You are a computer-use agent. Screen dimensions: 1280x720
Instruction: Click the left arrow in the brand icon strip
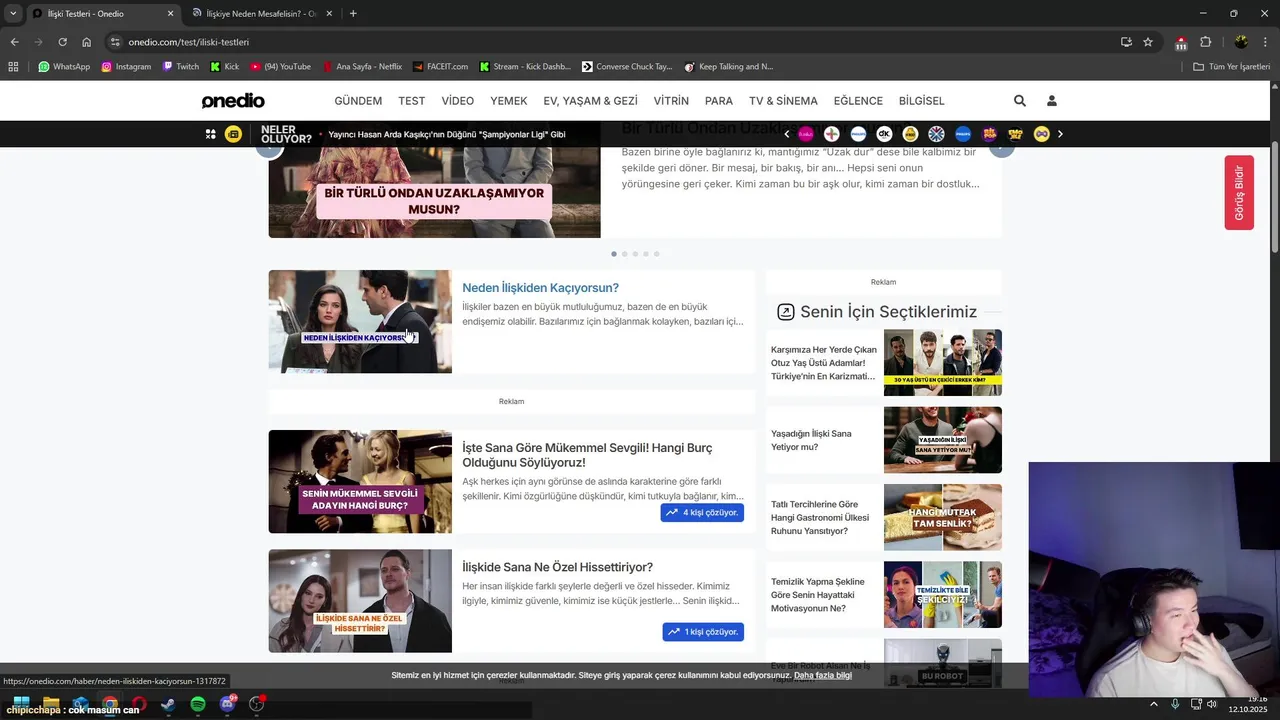787,134
